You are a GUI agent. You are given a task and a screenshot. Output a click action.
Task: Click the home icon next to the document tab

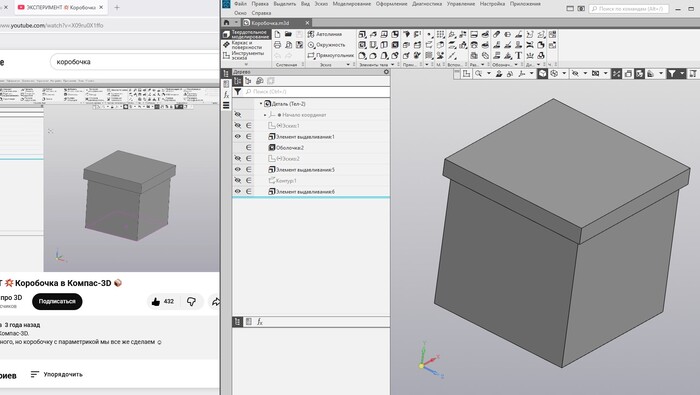click(x=226, y=23)
